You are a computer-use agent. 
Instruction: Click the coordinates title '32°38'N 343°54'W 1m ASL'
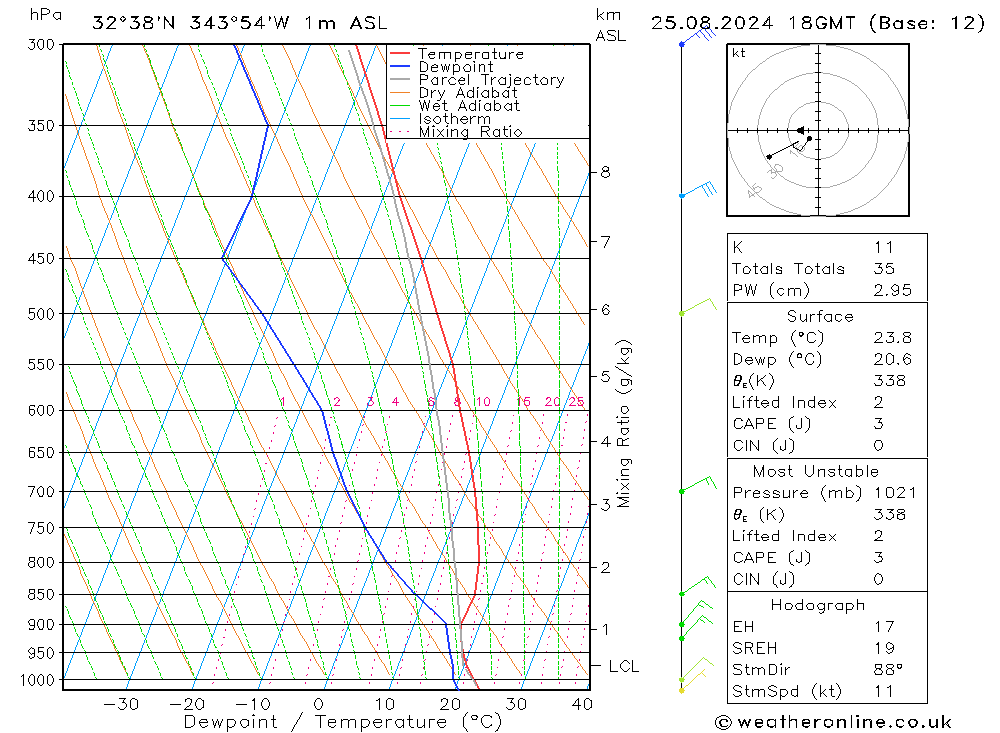point(239,23)
